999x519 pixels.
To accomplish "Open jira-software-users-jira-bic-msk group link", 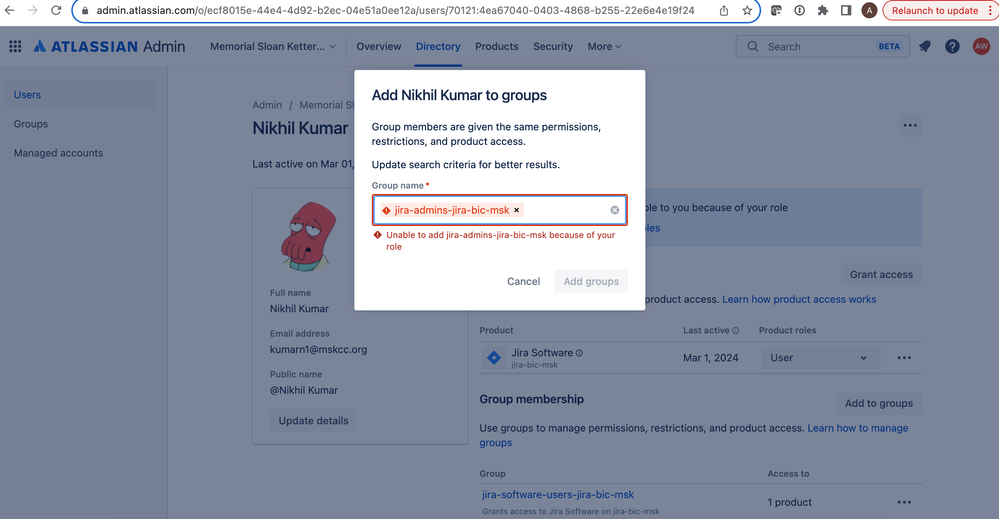I will tap(558, 495).
